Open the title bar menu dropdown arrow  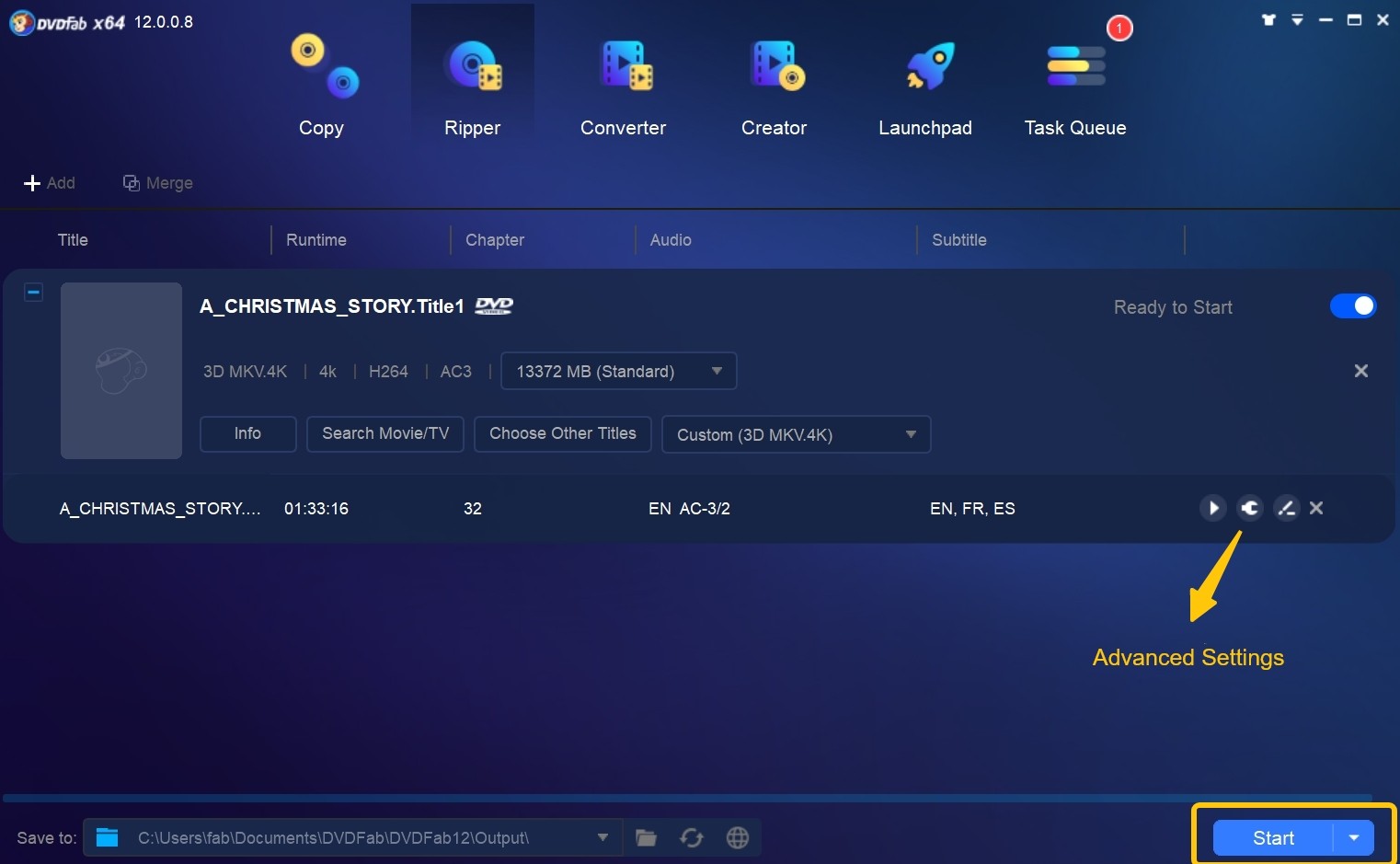tap(1297, 19)
